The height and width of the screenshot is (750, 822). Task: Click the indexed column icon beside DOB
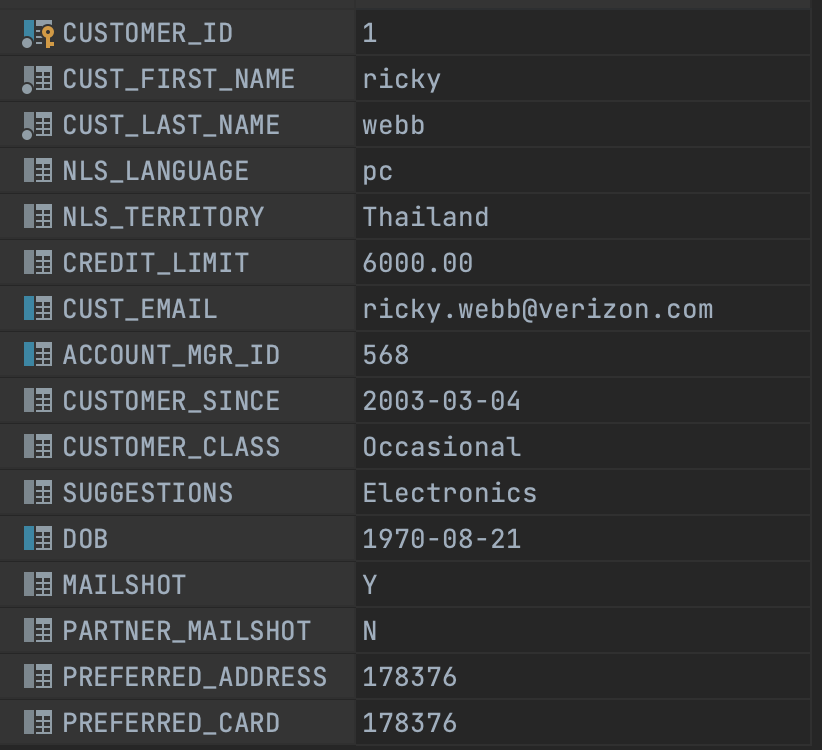pyautogui.click(x=38, y=539)
